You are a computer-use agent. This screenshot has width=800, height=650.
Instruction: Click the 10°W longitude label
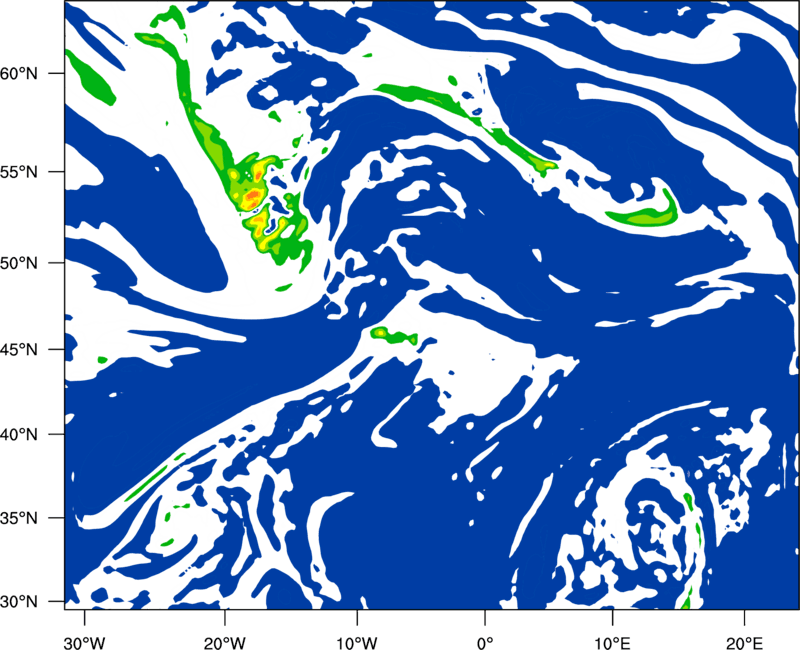[x=357, y=642]
